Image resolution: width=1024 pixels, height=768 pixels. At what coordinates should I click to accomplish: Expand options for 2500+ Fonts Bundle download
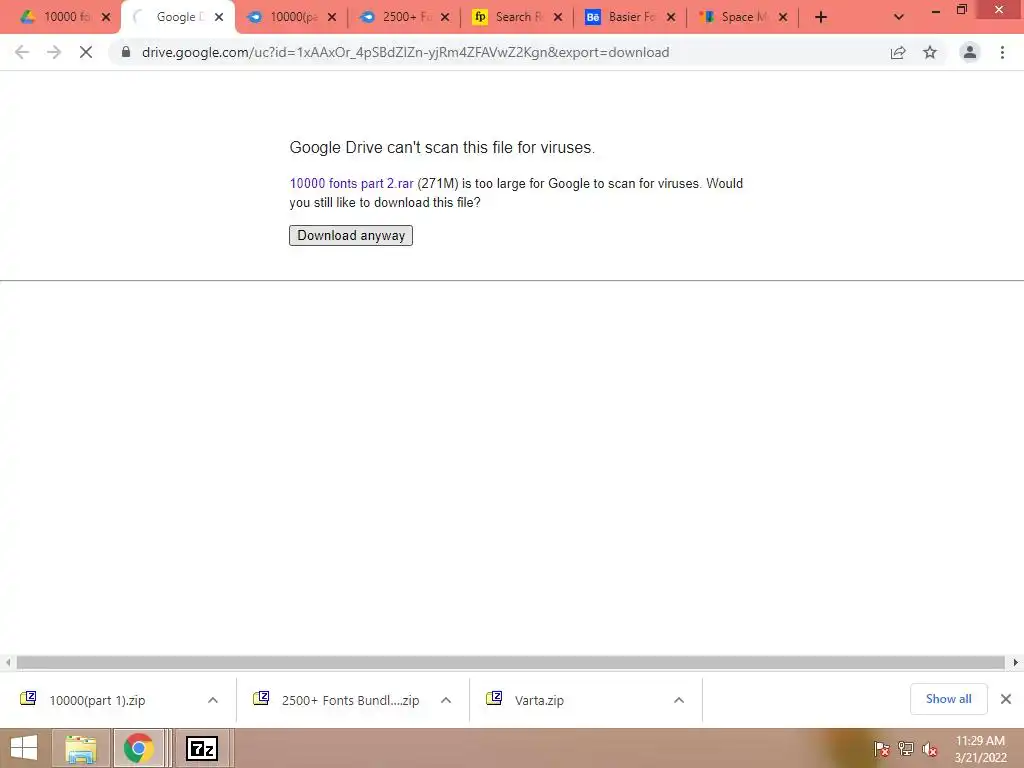tap(446, 700)
